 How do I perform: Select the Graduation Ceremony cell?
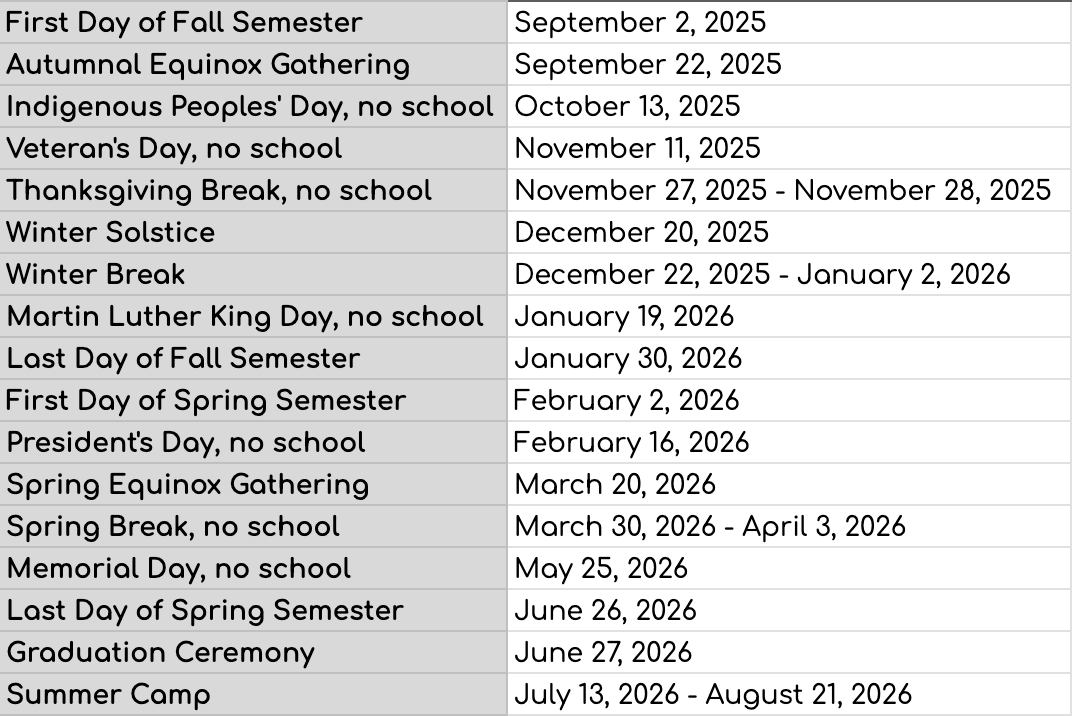pyautogui.click(x=253, y=653)
